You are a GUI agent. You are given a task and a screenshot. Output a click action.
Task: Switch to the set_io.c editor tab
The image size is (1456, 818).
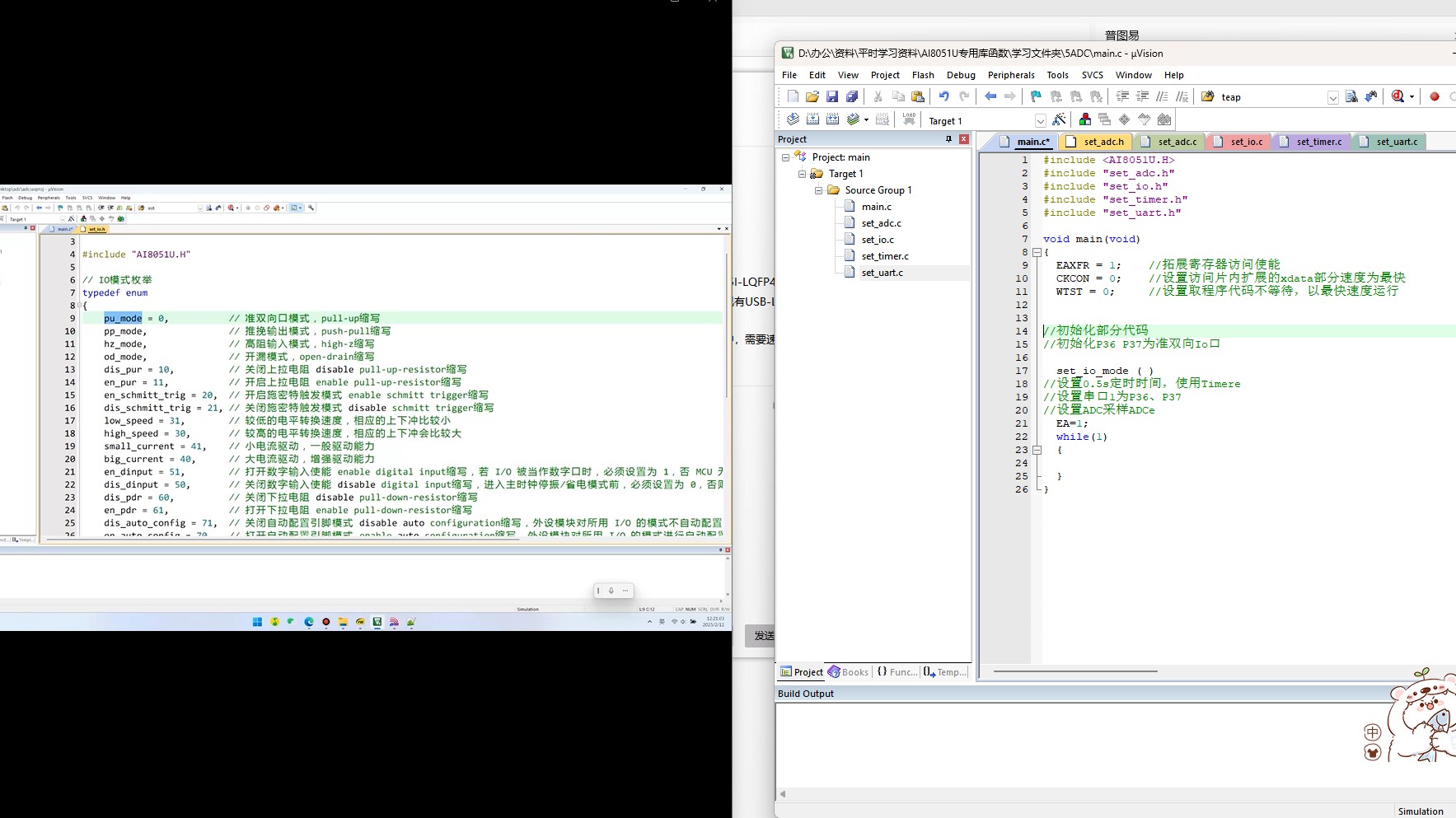pos(1238,142)
